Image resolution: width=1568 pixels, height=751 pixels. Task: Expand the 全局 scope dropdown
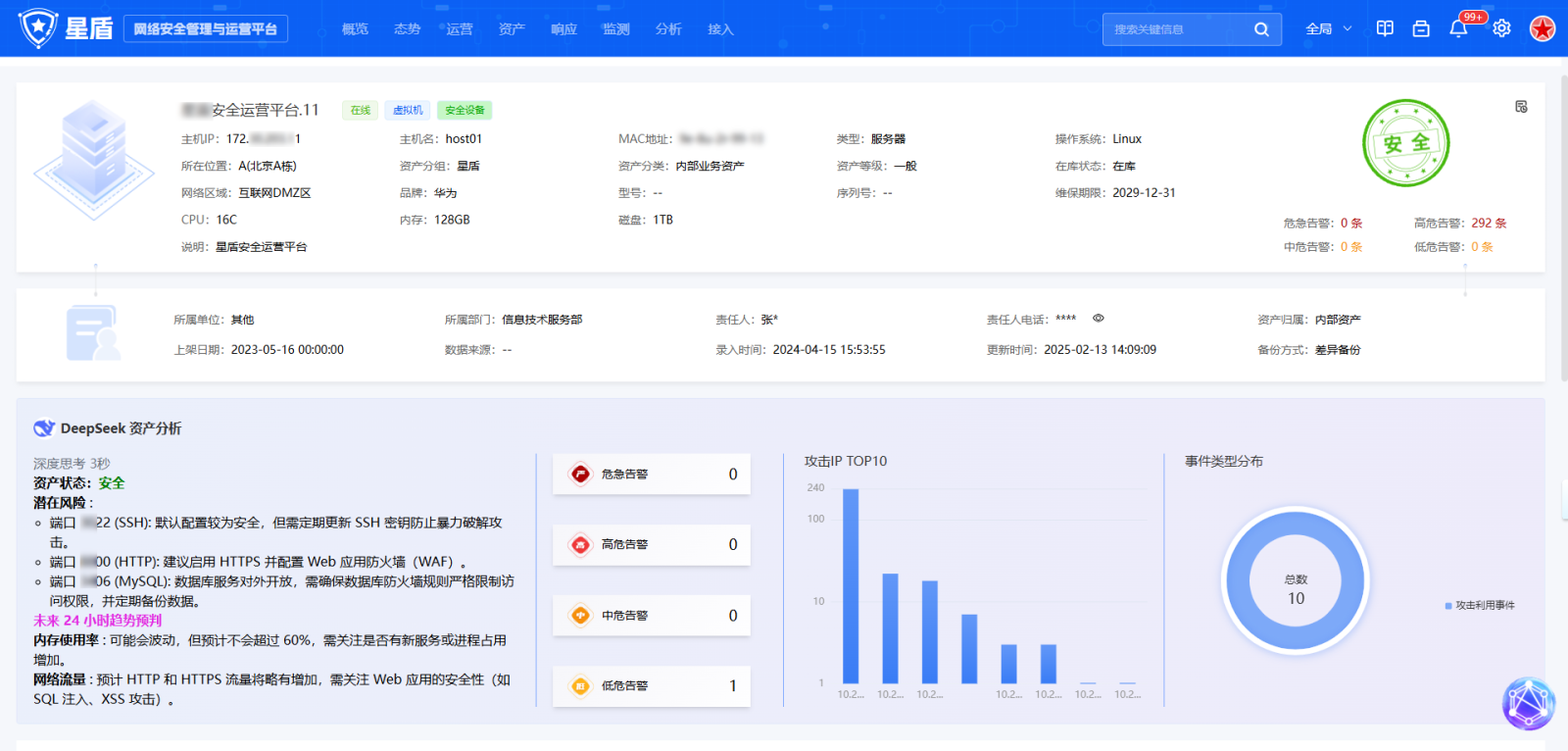(x=1328, y=29)
